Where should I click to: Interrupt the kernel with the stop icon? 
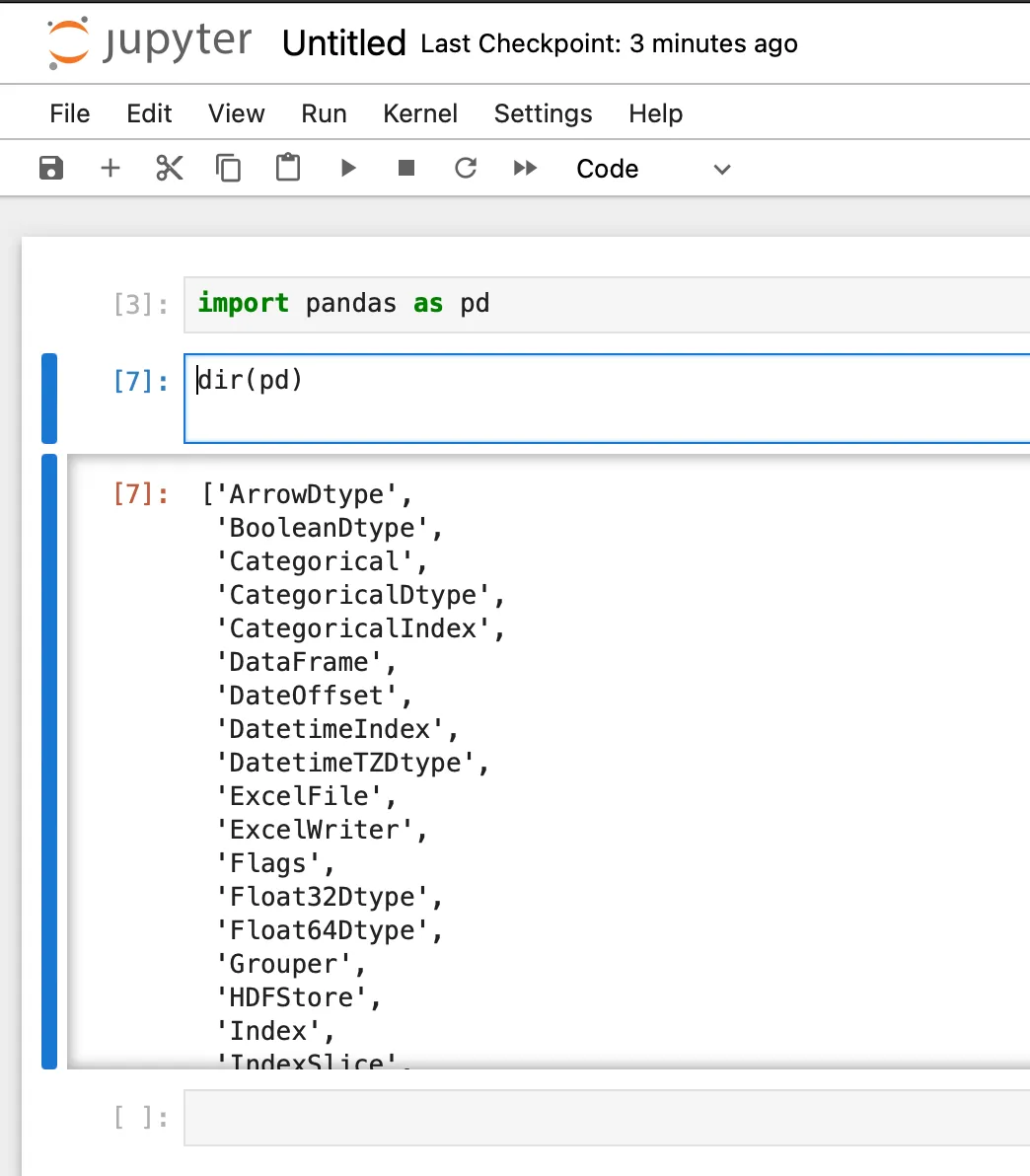pyautogui.click(x=406, y=169)
